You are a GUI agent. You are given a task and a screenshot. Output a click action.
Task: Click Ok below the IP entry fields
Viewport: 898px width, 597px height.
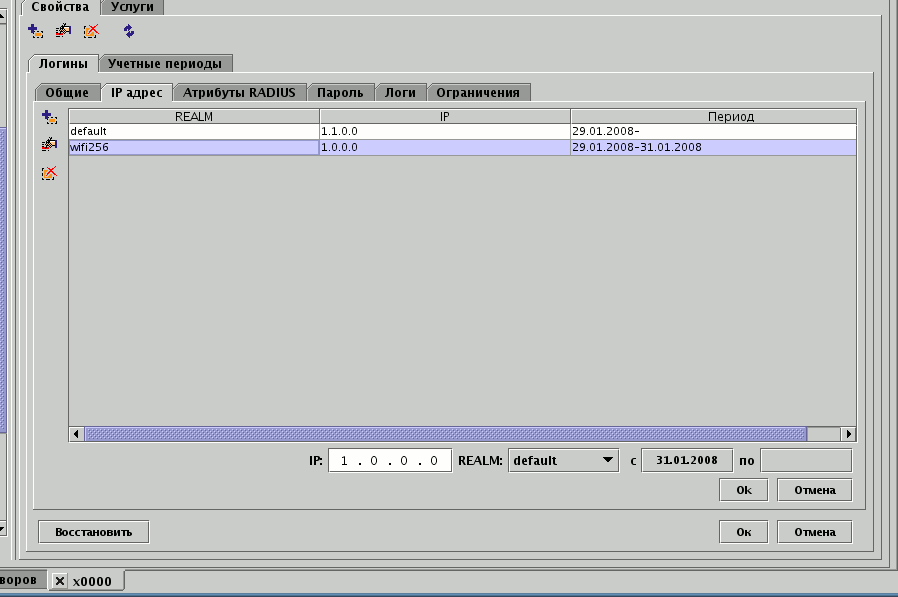coord(743,490)
